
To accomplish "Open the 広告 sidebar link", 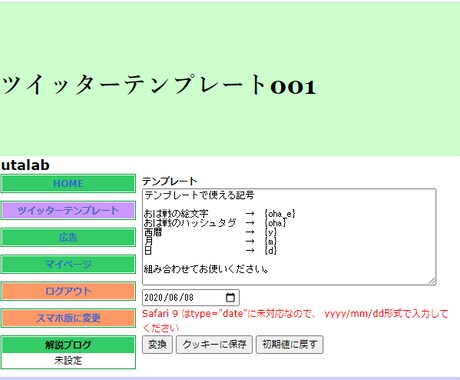I will pyautogui.click(x=68, y=237).
